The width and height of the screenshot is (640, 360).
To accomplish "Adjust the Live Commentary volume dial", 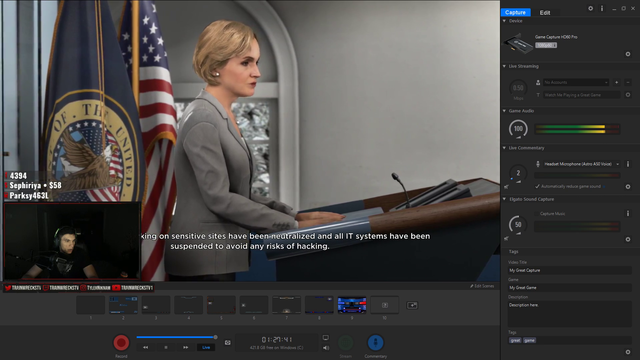I will [518, 173].
